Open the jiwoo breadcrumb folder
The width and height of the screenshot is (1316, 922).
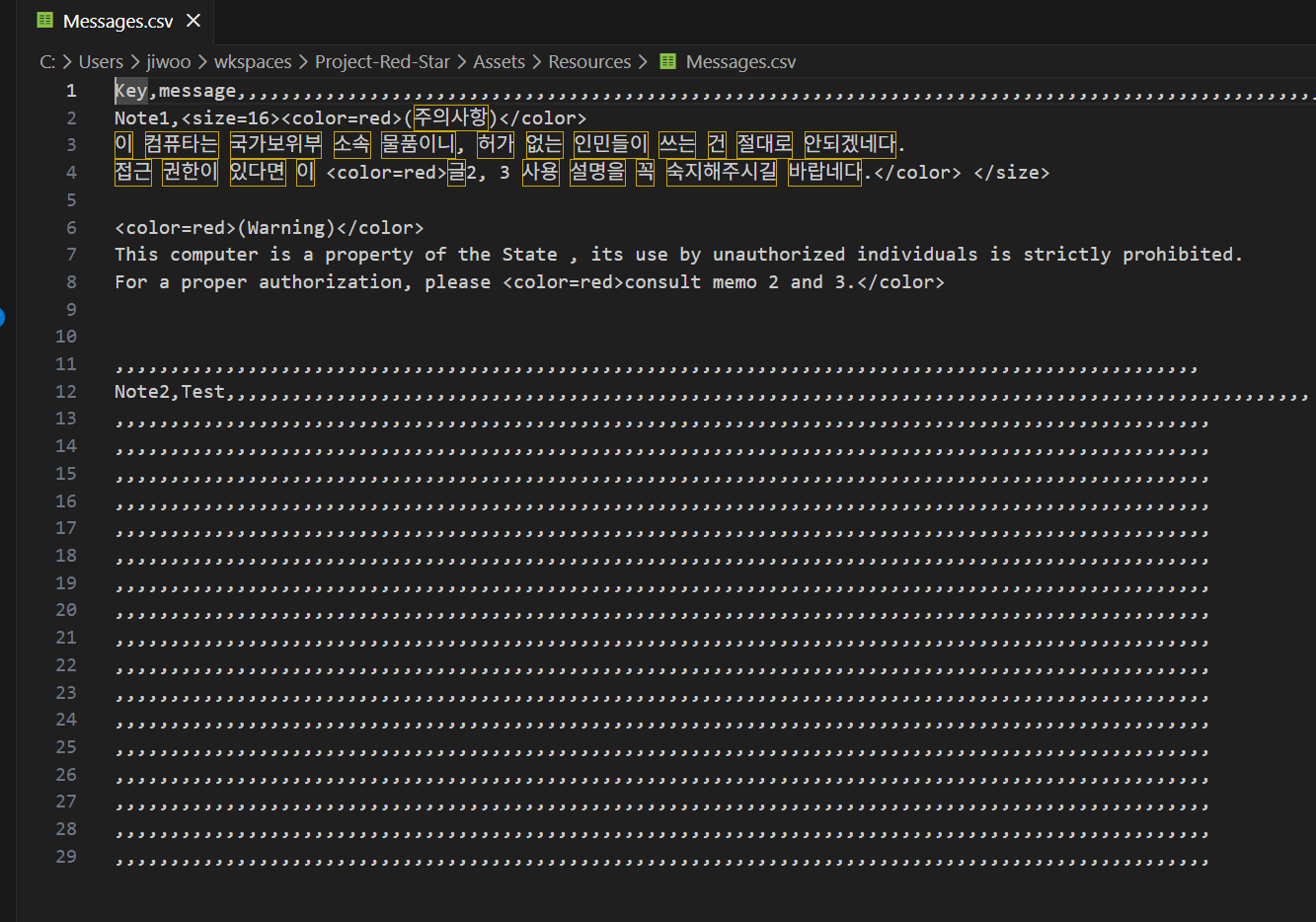(169, 61)
